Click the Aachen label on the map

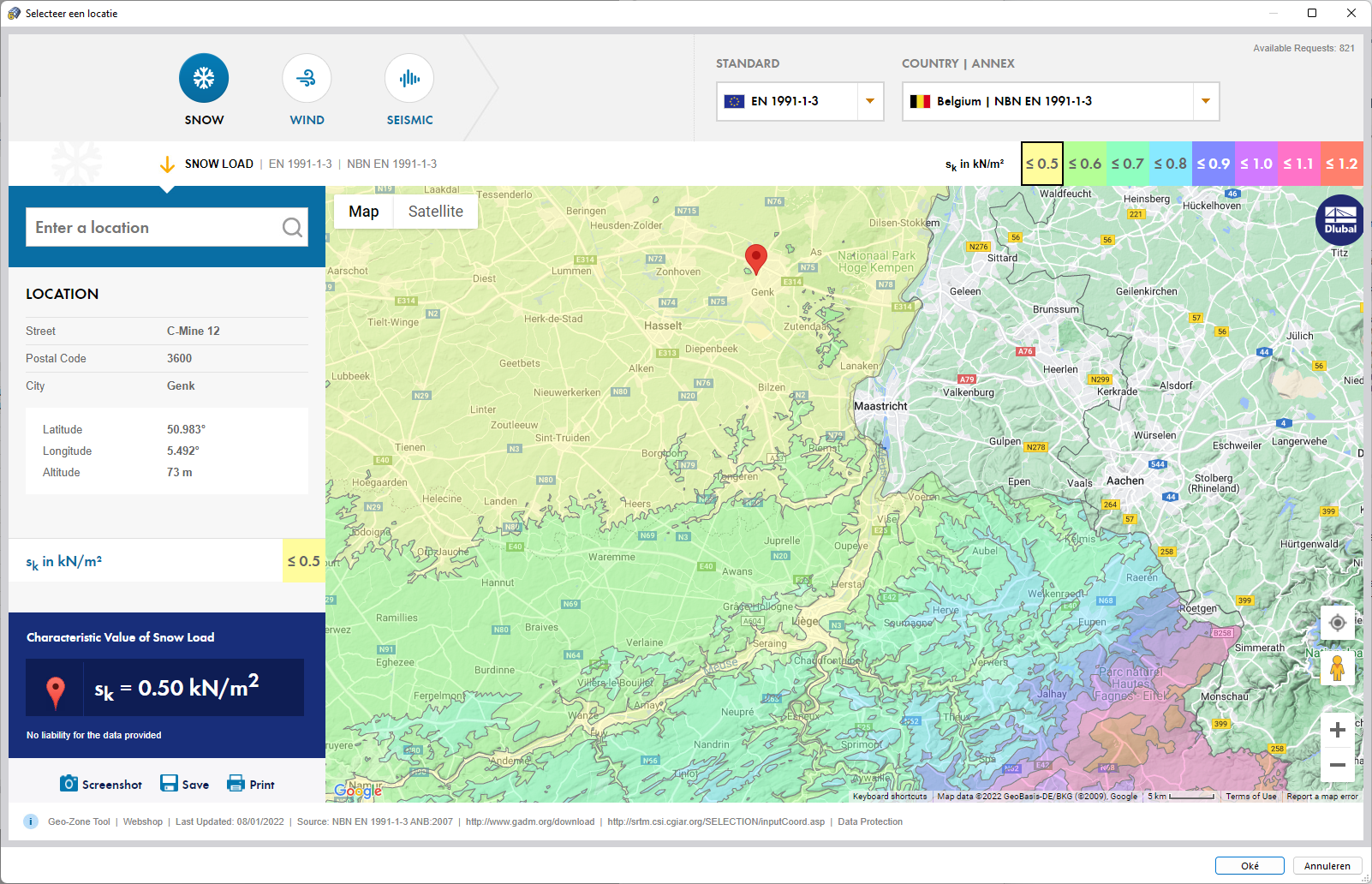[1125, 481]
